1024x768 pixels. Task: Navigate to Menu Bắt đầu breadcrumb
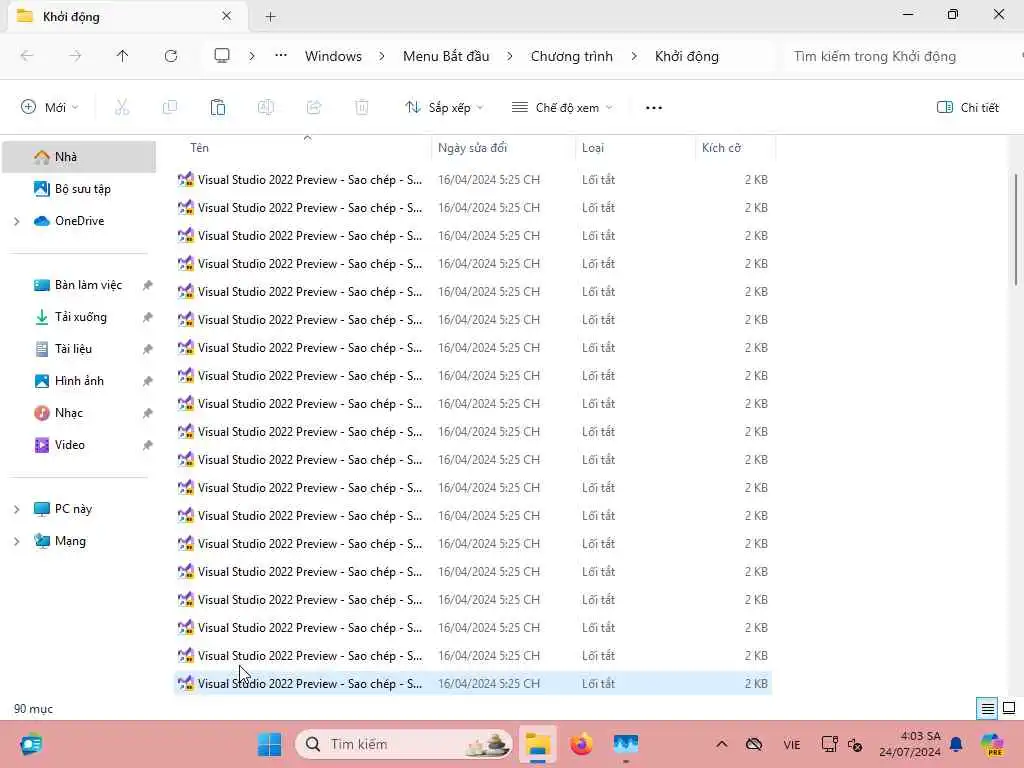tap(446, 56)
